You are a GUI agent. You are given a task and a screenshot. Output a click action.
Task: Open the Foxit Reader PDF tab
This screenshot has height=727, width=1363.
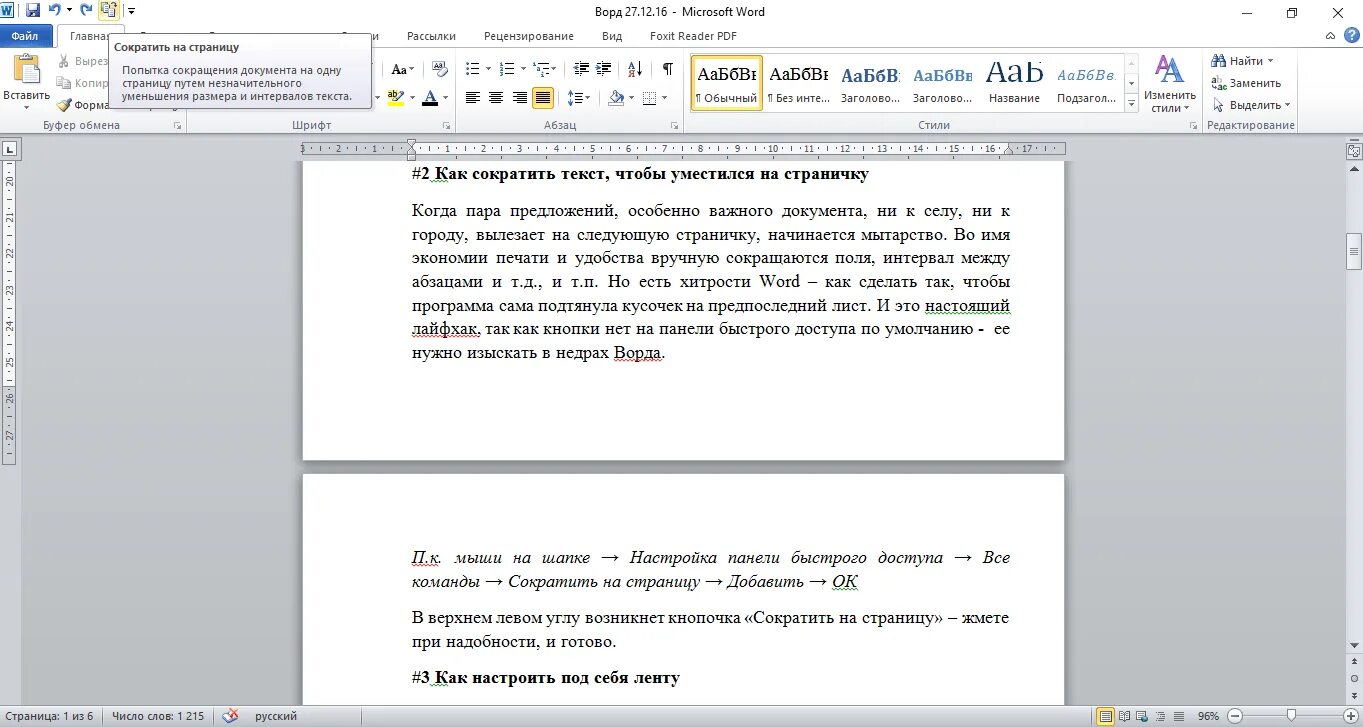[x=693, y=36]
